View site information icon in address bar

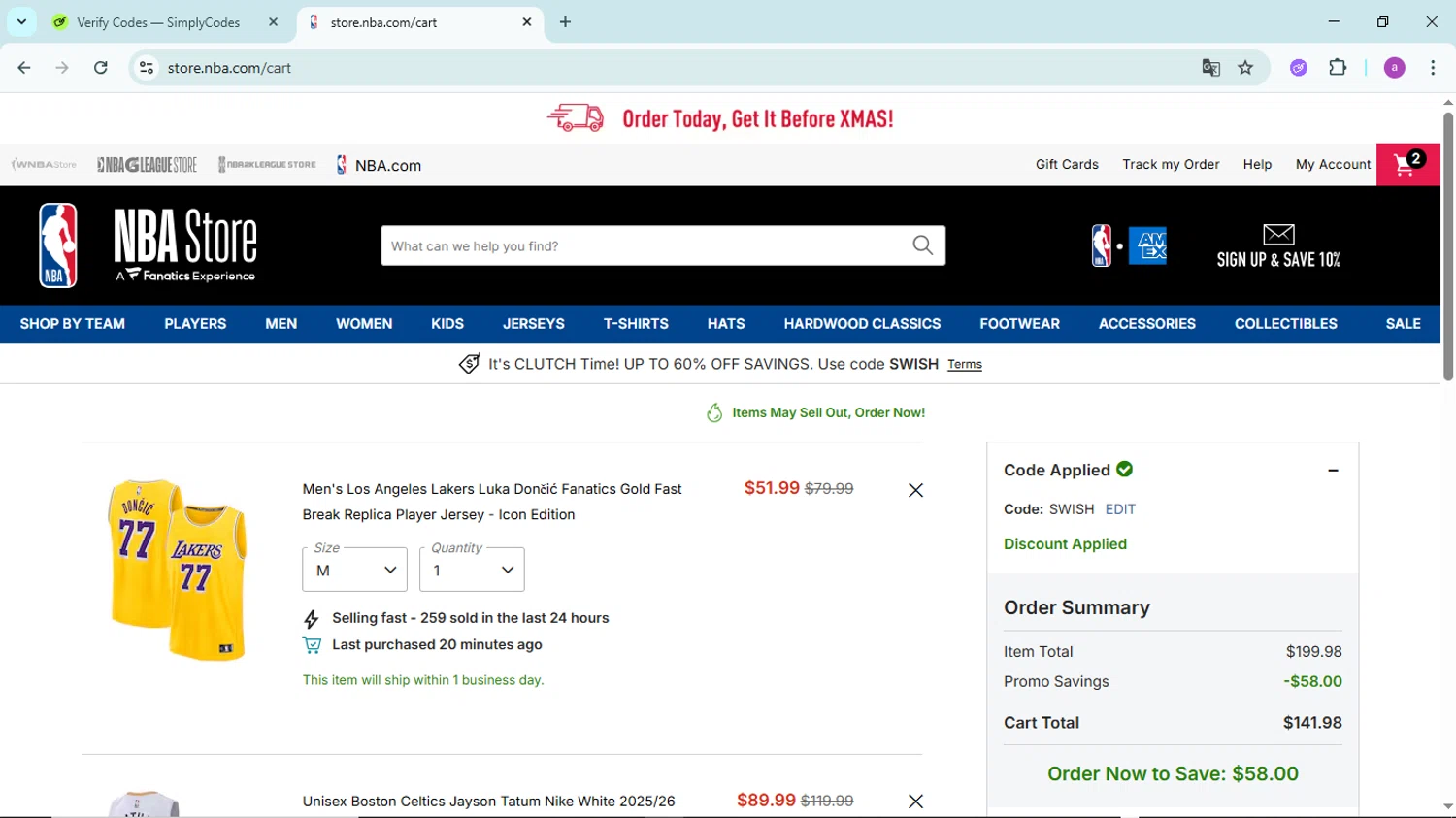147,68
